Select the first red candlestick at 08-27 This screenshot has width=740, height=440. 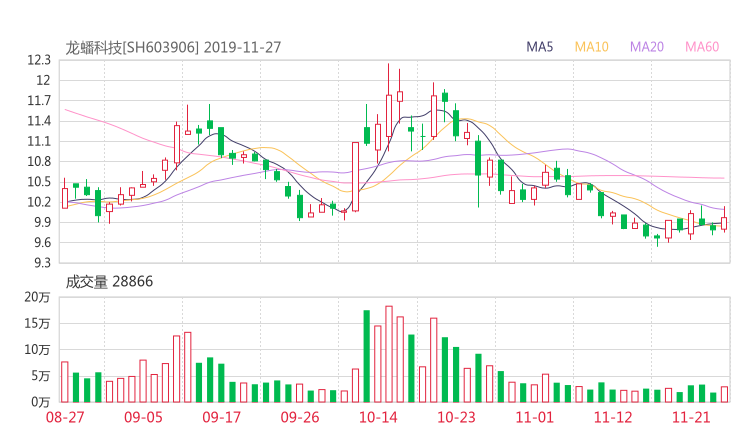tap(65, 194)
